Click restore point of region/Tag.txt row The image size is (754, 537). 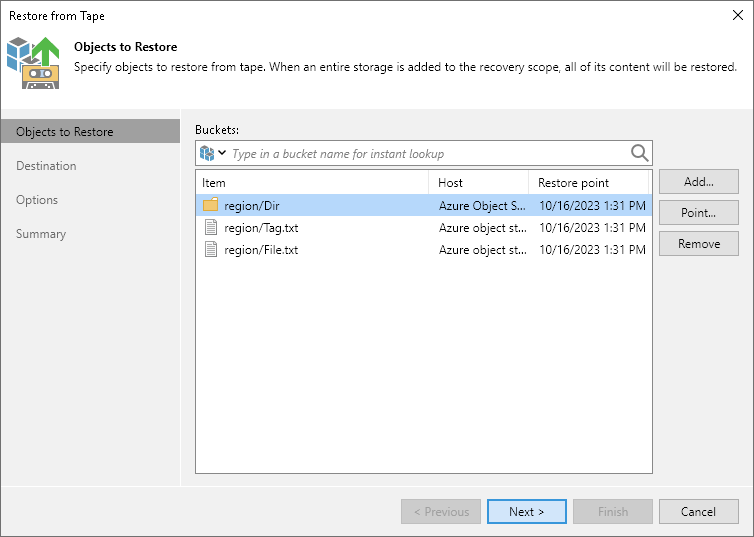[592, 228]
